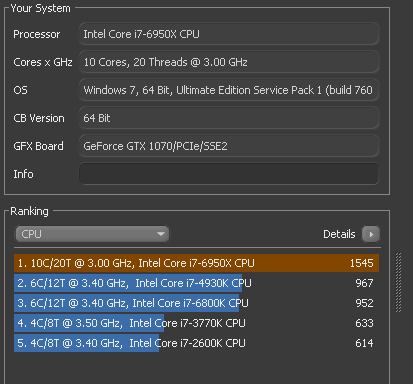Click the empty Info input field
Image resolution: width=413 pixels, height=384 pixels.
(229, 174)
